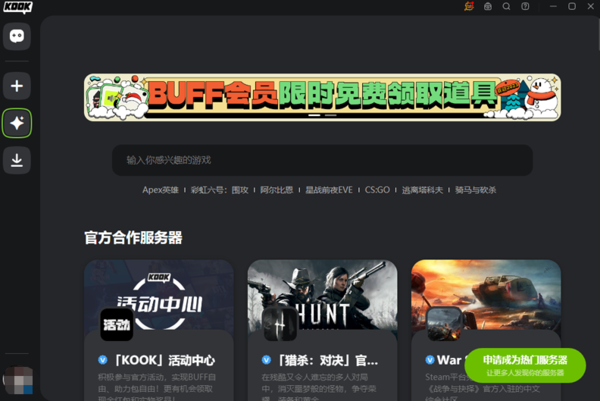Open the BUFF会员 promotional banner
Viewport: 600px width, 401px height.
323,98
